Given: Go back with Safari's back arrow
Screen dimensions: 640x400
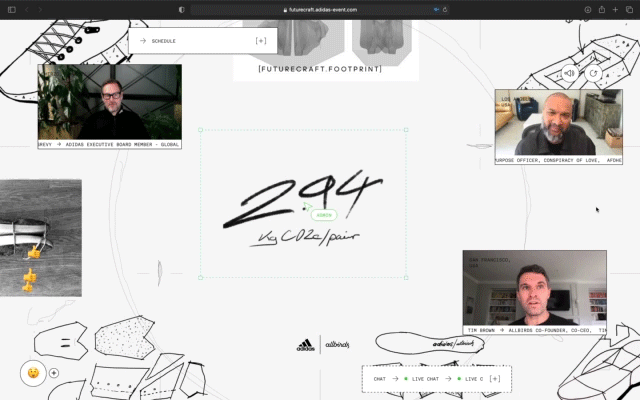Looking at the screenshot, I should coord(27,9).
